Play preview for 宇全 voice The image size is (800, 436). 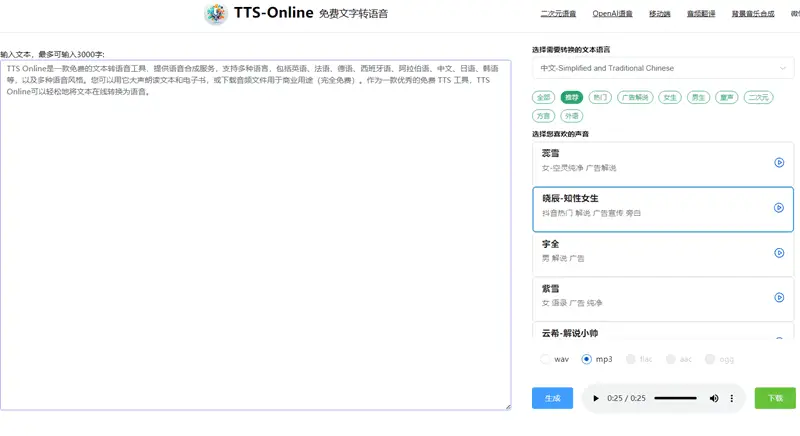point(779,253)
